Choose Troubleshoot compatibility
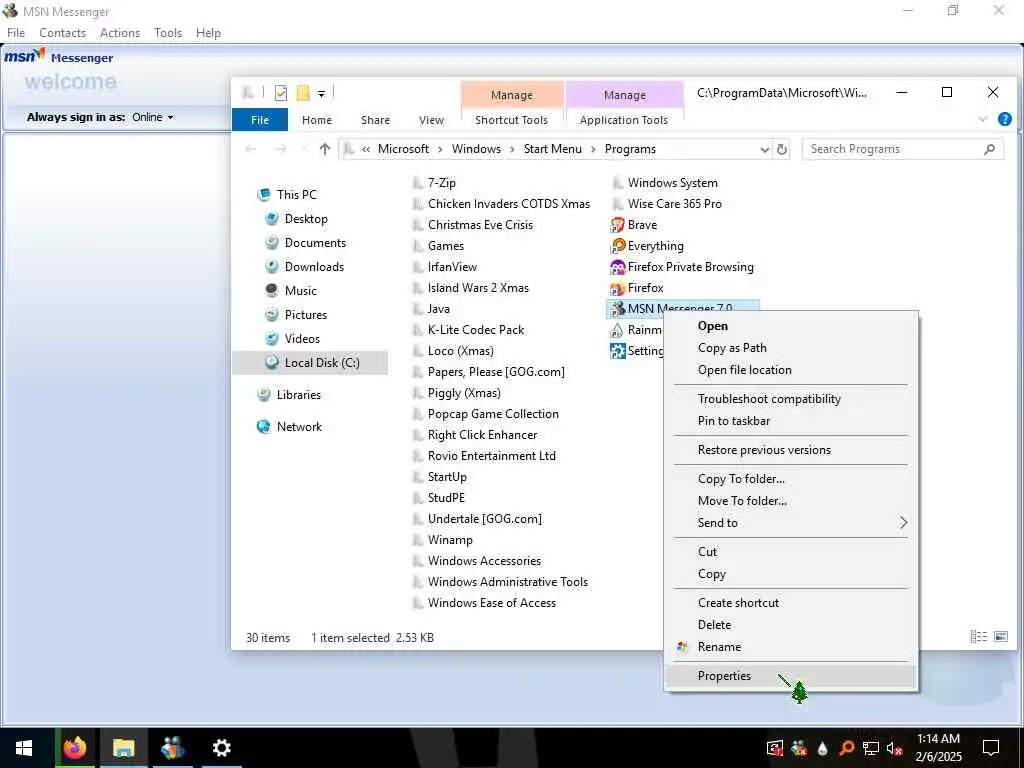The width and height of the screenshot is (1024, 768). (790, 399)
